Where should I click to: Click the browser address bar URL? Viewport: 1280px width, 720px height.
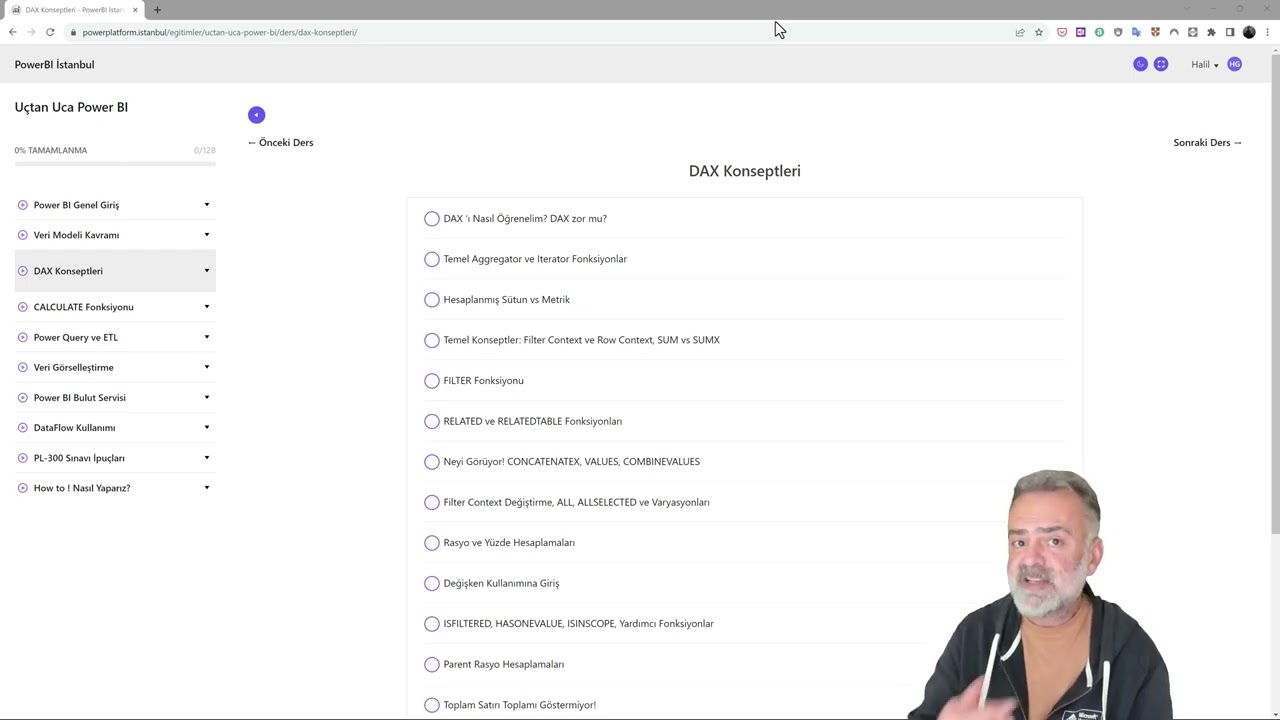220,32
